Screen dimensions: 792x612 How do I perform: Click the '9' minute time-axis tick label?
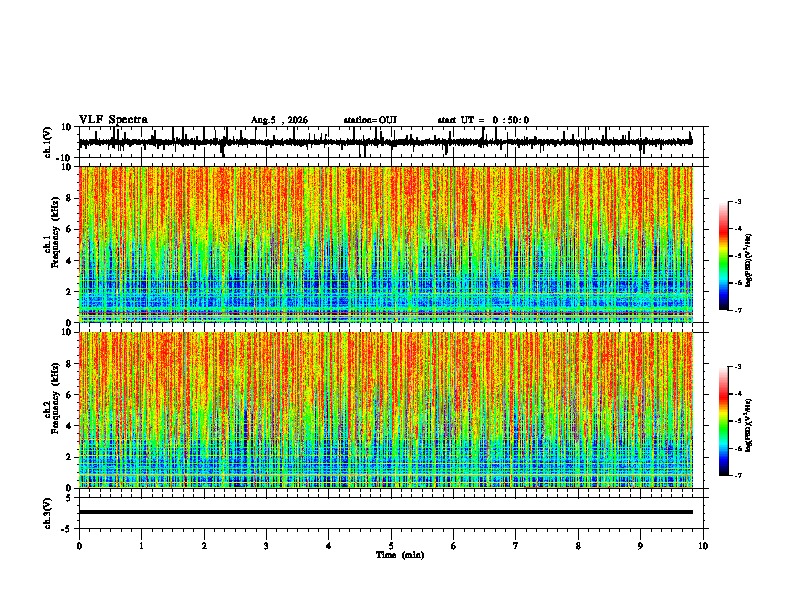(x=640, y=546)
